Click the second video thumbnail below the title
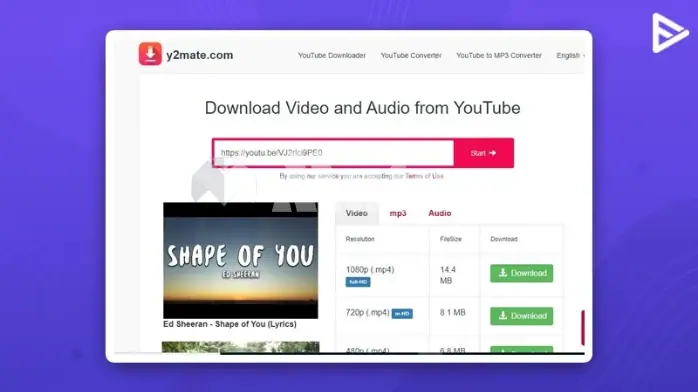Screen dimensions: 698x392 click(x=240, y=347)
